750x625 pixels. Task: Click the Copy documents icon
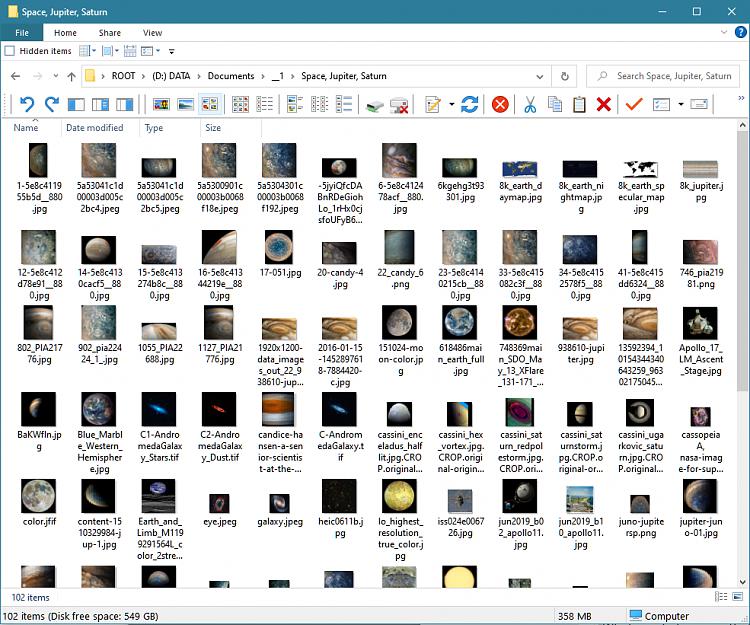coord(555,104)
